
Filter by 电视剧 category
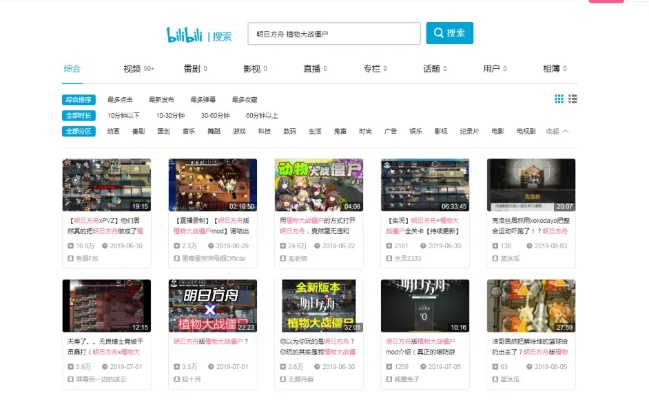click(x=526, y=131)
